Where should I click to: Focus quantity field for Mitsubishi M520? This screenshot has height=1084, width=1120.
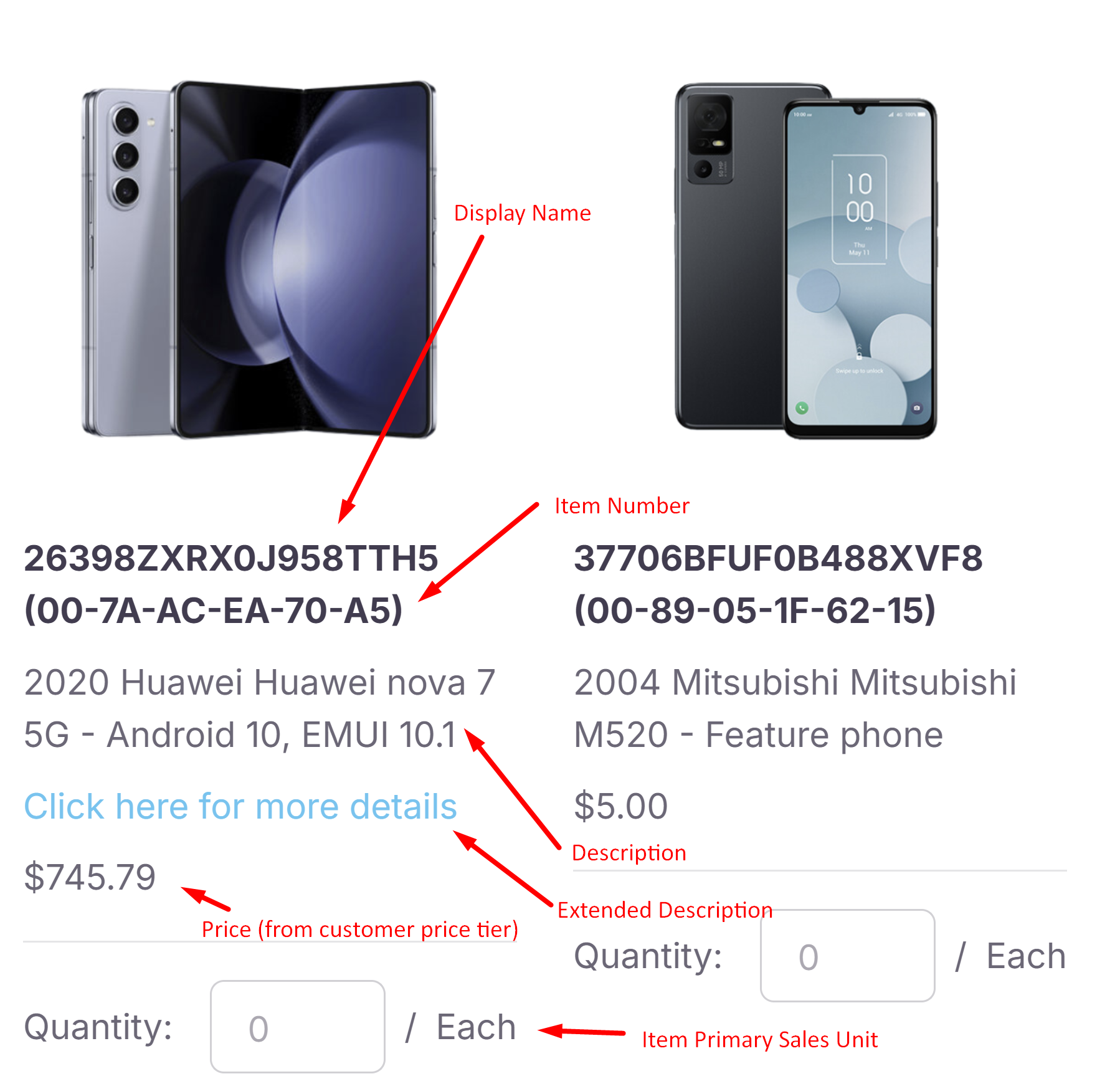tap(848, 956)
